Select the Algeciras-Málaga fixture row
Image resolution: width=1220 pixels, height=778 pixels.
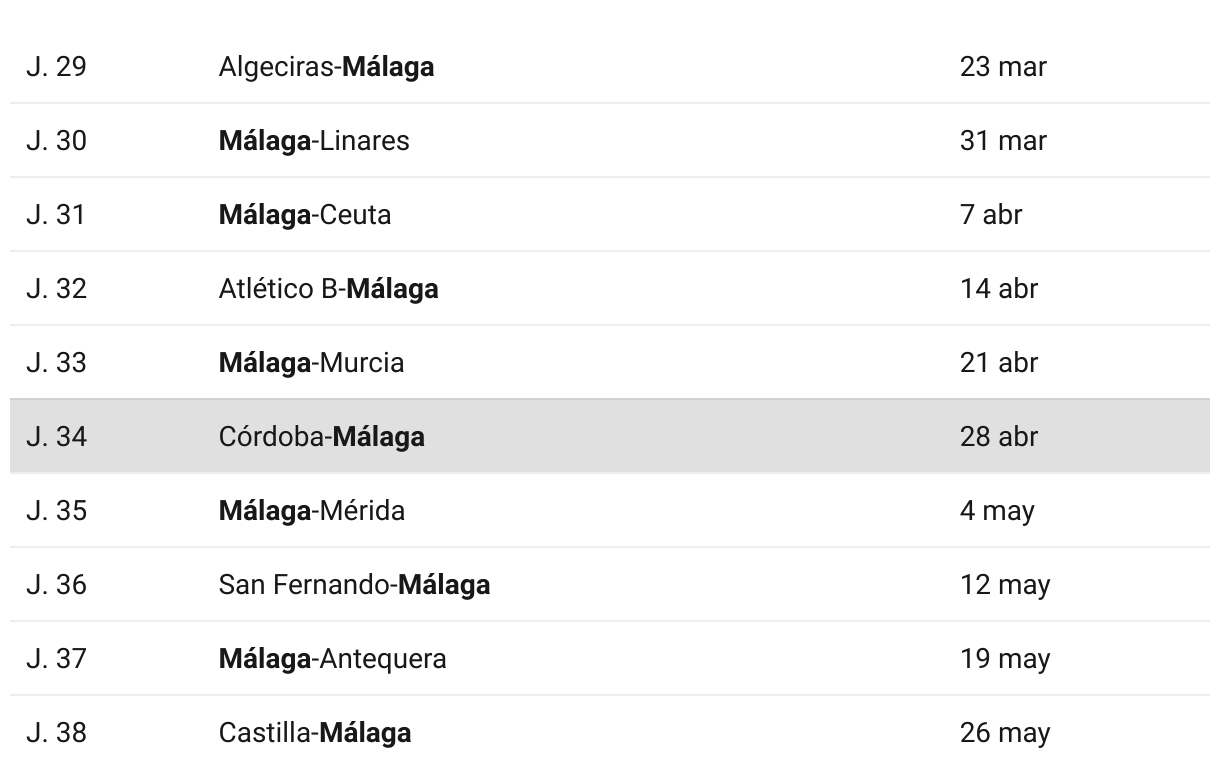tap(609, 67)
